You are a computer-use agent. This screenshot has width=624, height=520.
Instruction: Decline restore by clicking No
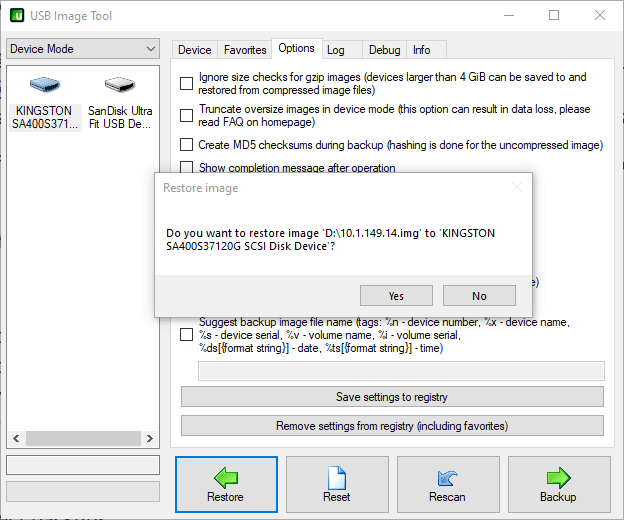[480, 296]
